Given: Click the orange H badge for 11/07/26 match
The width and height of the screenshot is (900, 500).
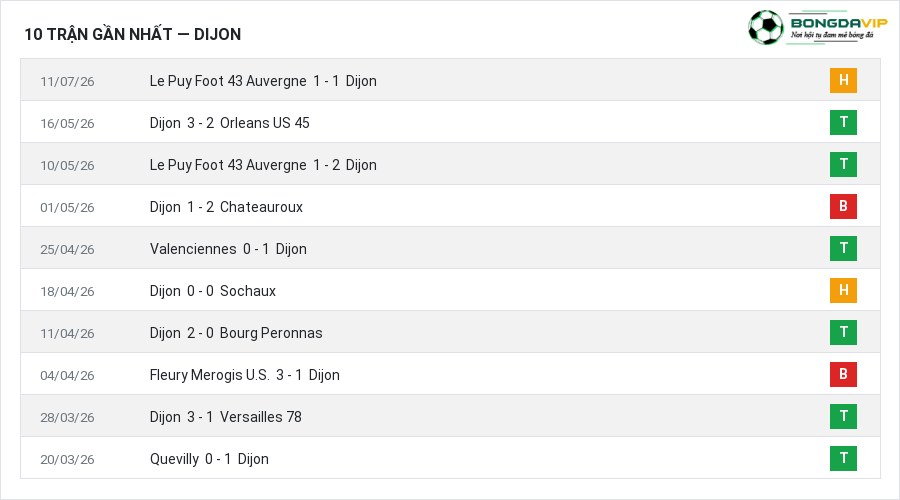Looking at the screenshot, I should pos(843,80).
